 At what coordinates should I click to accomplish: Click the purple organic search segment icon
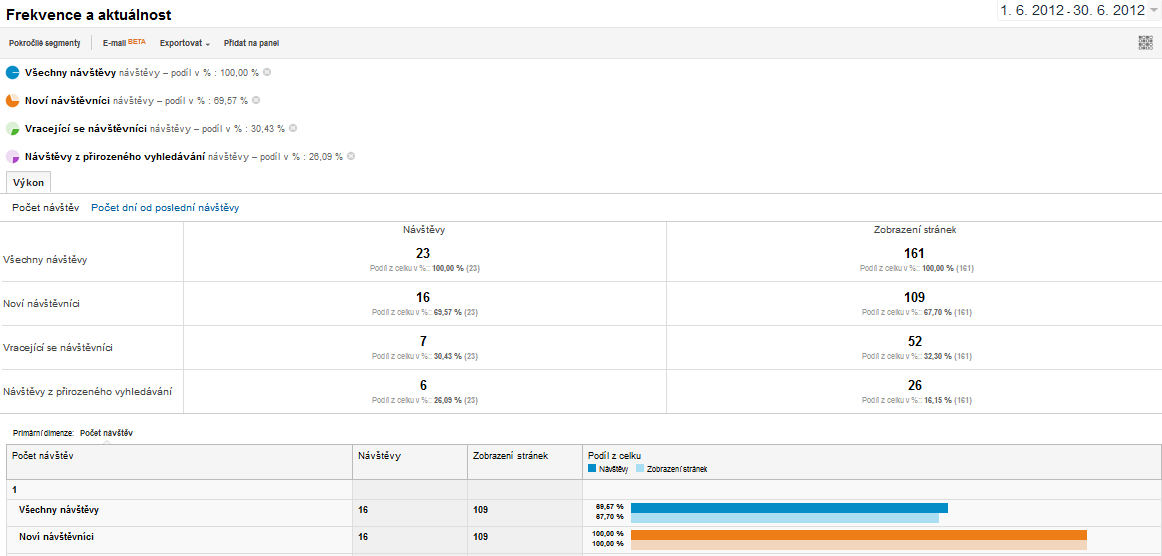tap(12, 156)
